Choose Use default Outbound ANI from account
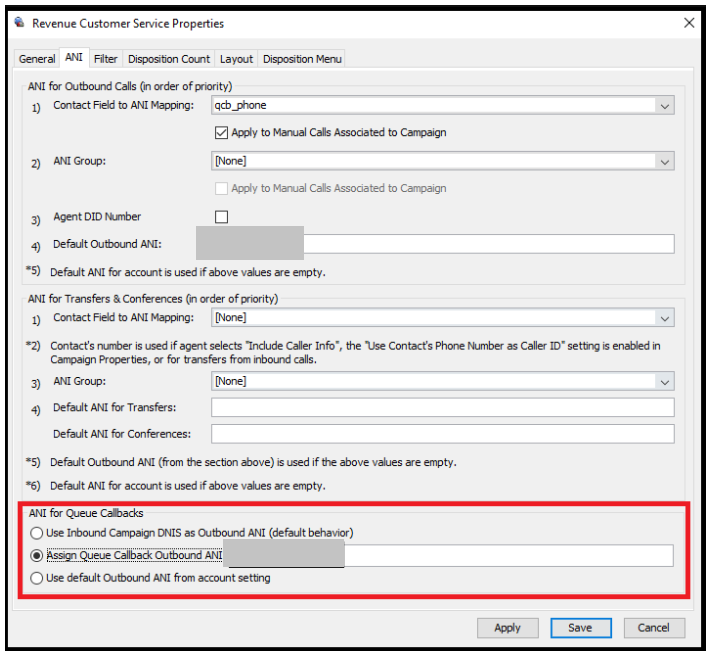 coord(37,578)
